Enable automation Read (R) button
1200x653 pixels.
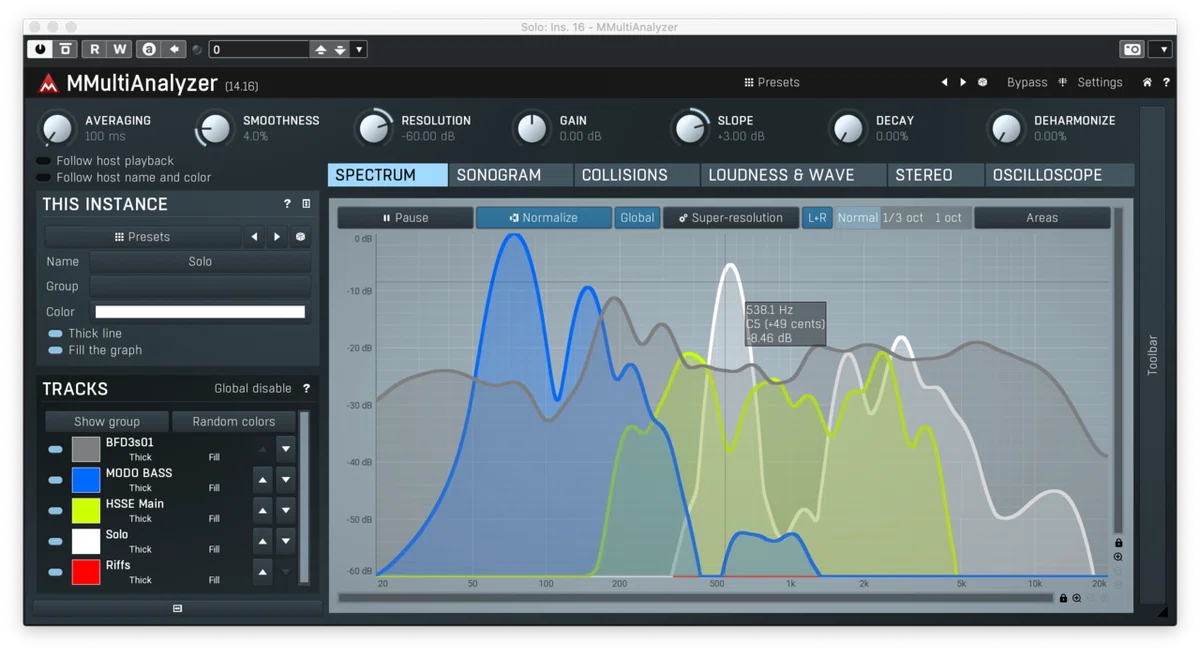pos(95,49)
